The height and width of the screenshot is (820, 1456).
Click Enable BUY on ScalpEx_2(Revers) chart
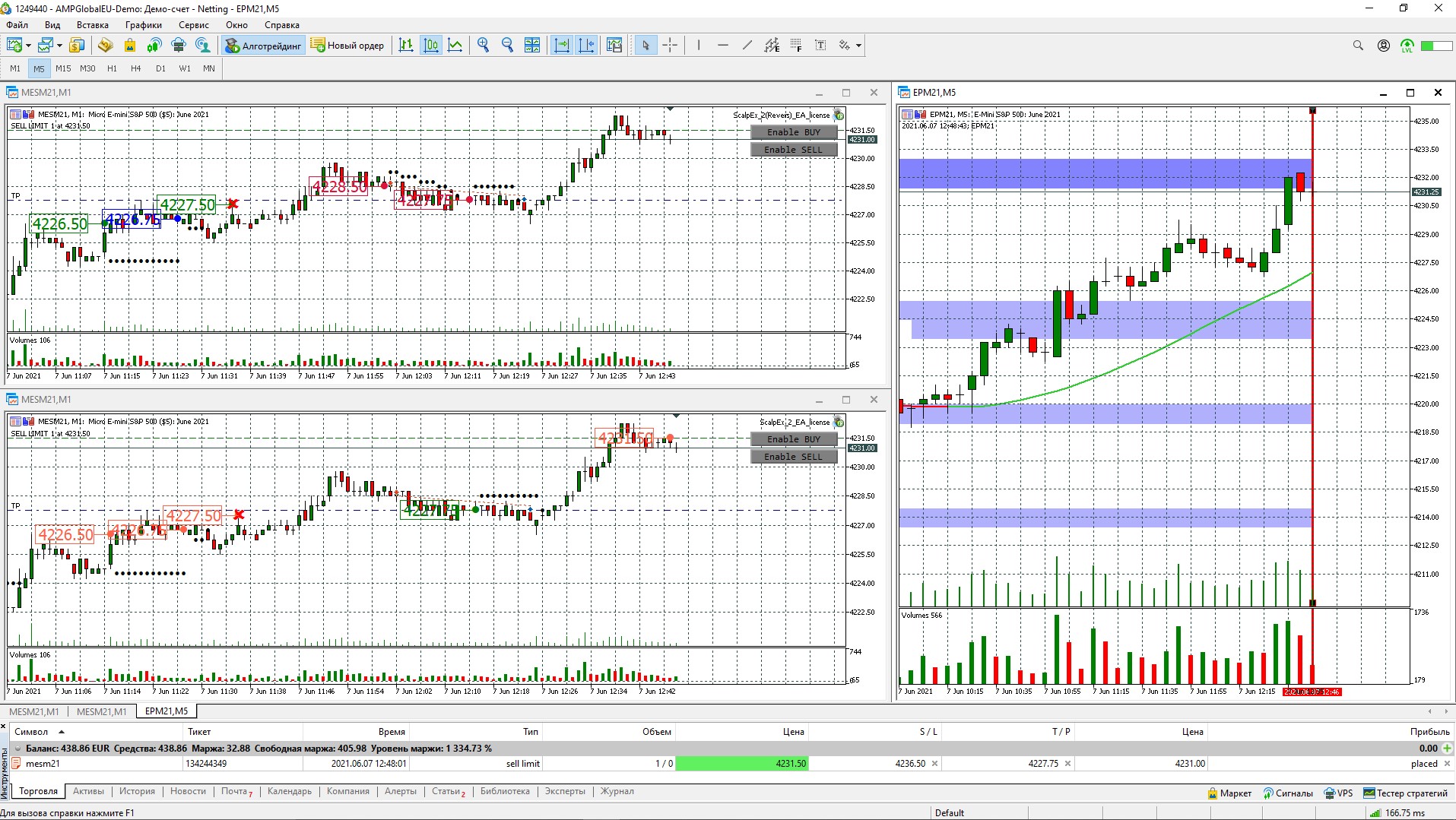click(794, 132)
